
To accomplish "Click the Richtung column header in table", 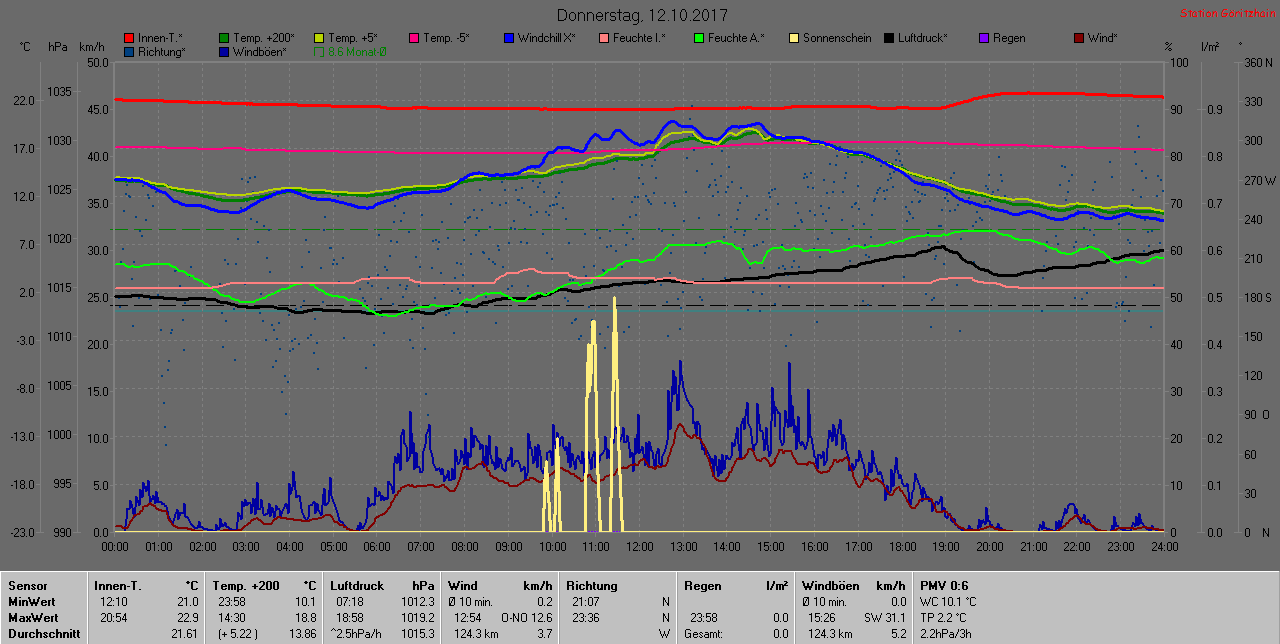I will click(x=592, y=586).
